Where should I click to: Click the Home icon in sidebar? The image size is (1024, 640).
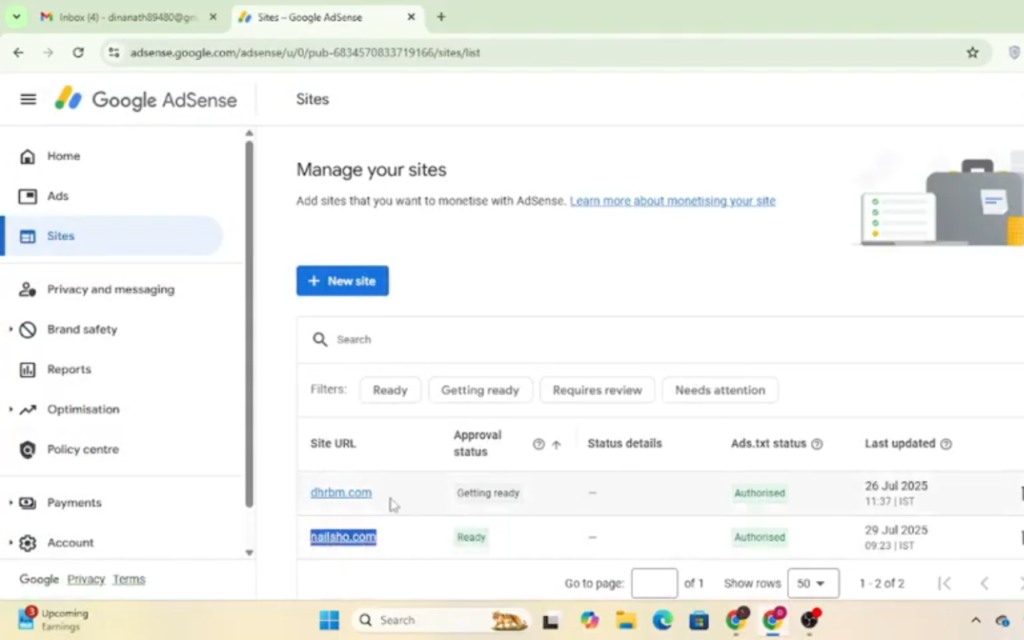point(28,156)
